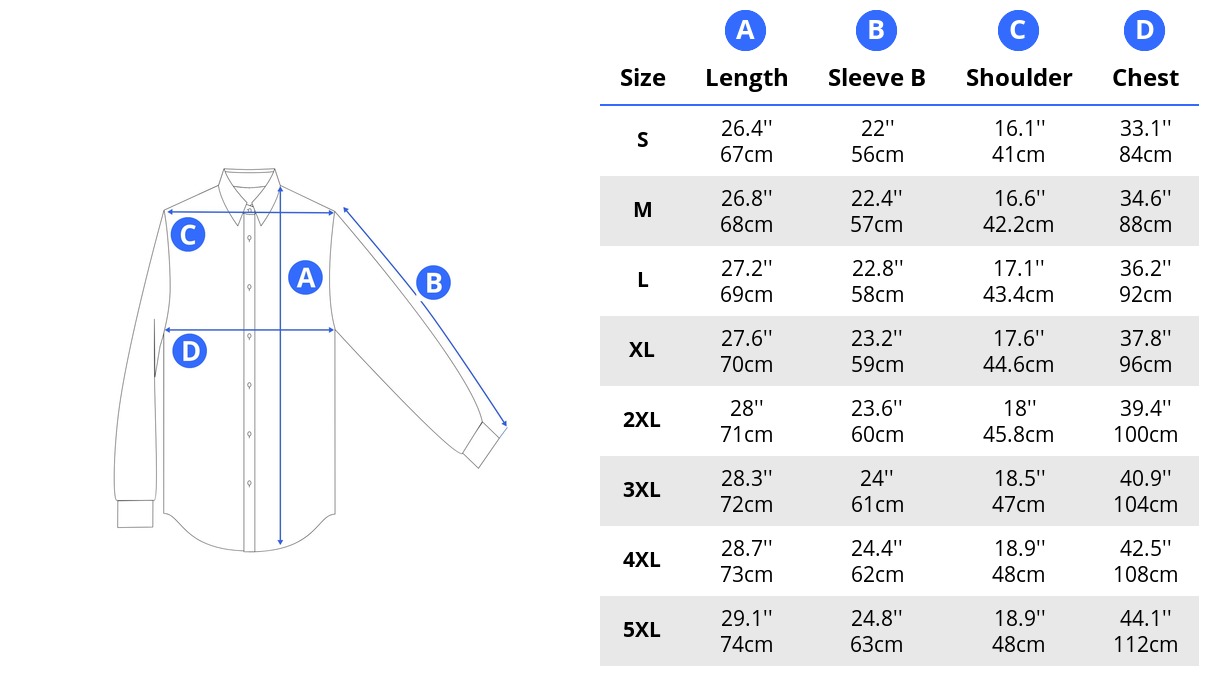The height and width of the screenshot is (700, 1219).
Task: Click the blue C badge above Shoulder column
Action: (x=1018, y=31)
